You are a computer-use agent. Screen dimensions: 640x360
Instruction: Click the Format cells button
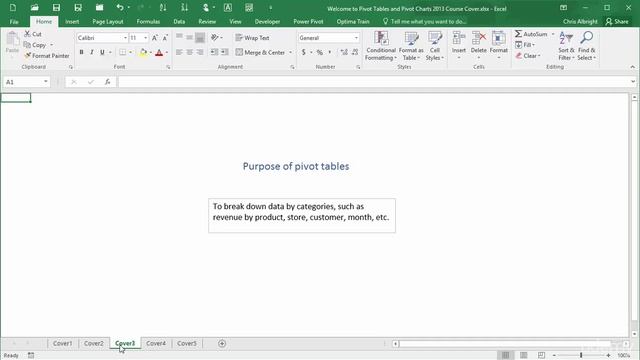(498, 45)
